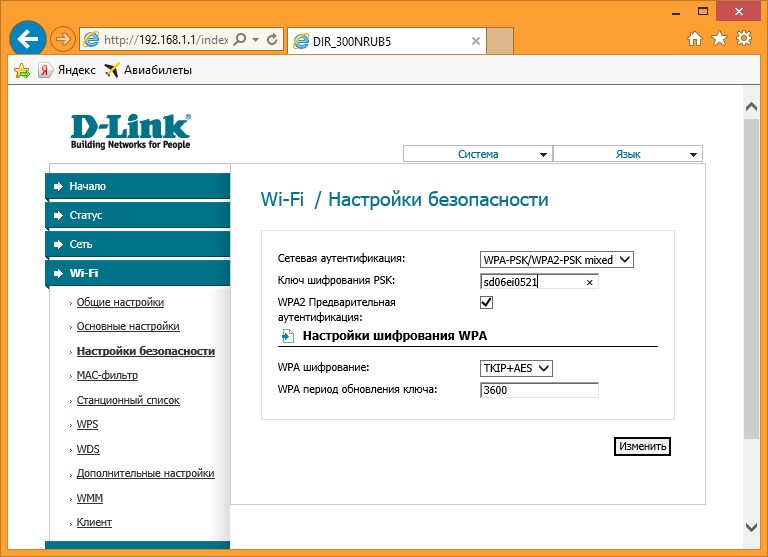The width and height of the screenshot is (768, 557).
Task: Open the browser Home icon
Action: pos(696,39)
